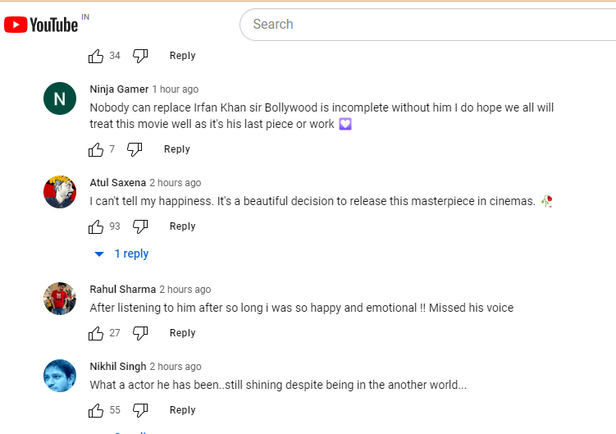Viewport: 616px width, 434px height.
Task: Reply to Atul Saxena's comment
Action: pos(182,227)
